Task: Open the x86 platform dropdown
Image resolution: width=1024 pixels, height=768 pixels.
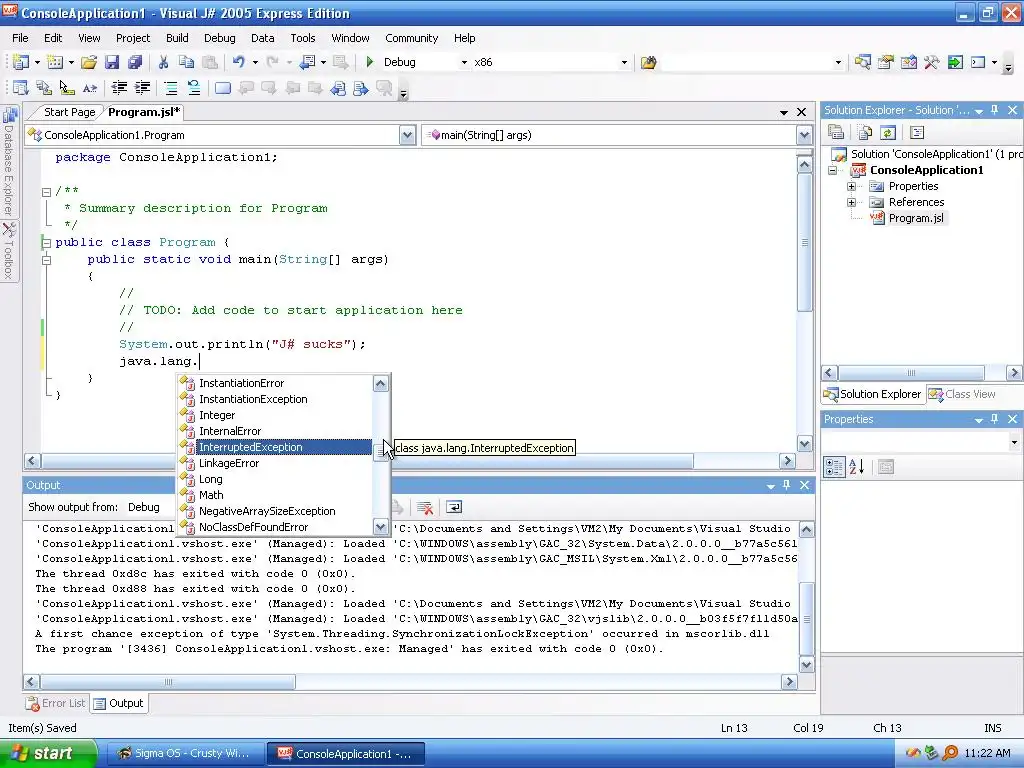Action: 624,63
